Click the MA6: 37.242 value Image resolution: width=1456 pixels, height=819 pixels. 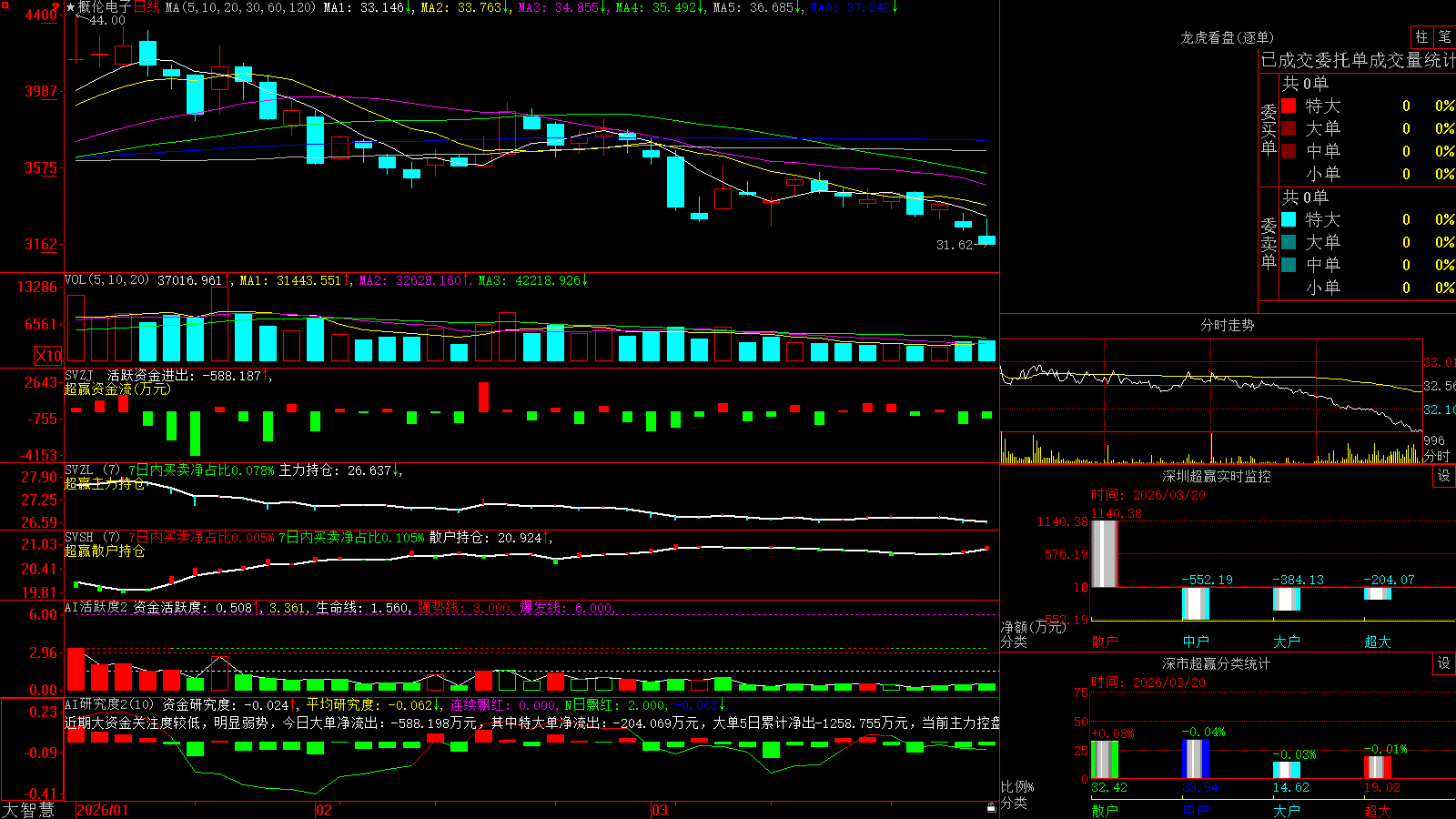854,7
